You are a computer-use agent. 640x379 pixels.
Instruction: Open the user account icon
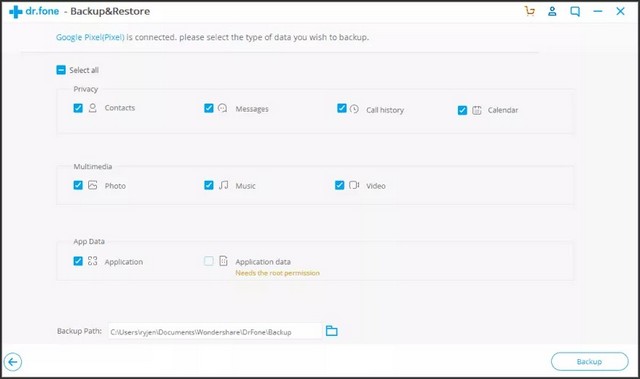click(x=552, y=11)
